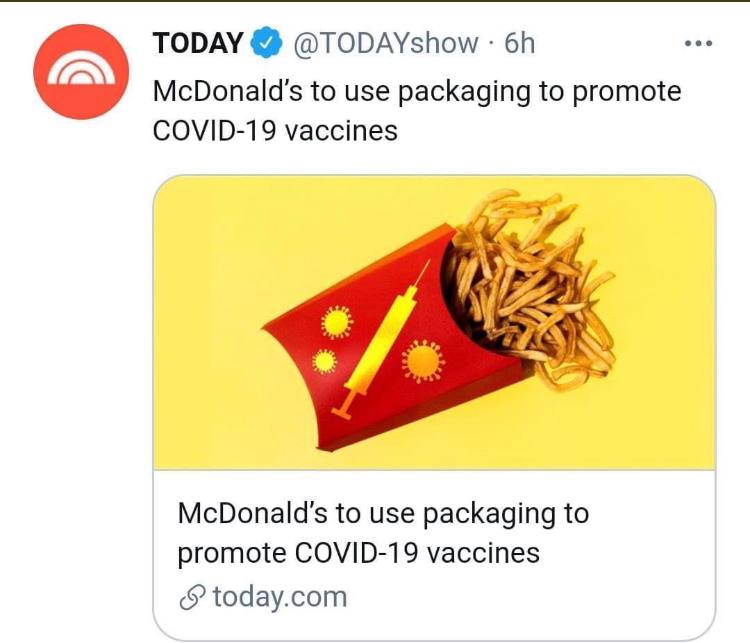Select the tweet text about McDonald's packaging
The width and height of the screenshot is (750, 643).
pos(417,111)
